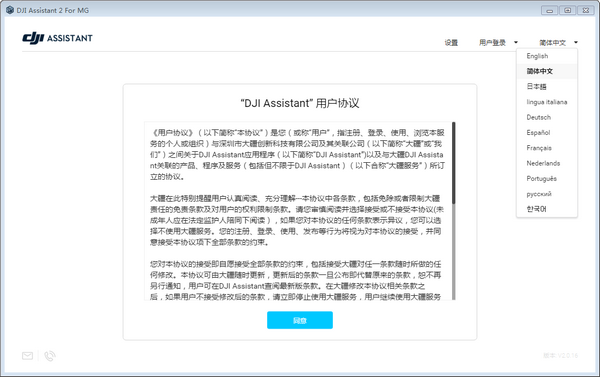Maximize the DJI Assistant window

(567, 10)
